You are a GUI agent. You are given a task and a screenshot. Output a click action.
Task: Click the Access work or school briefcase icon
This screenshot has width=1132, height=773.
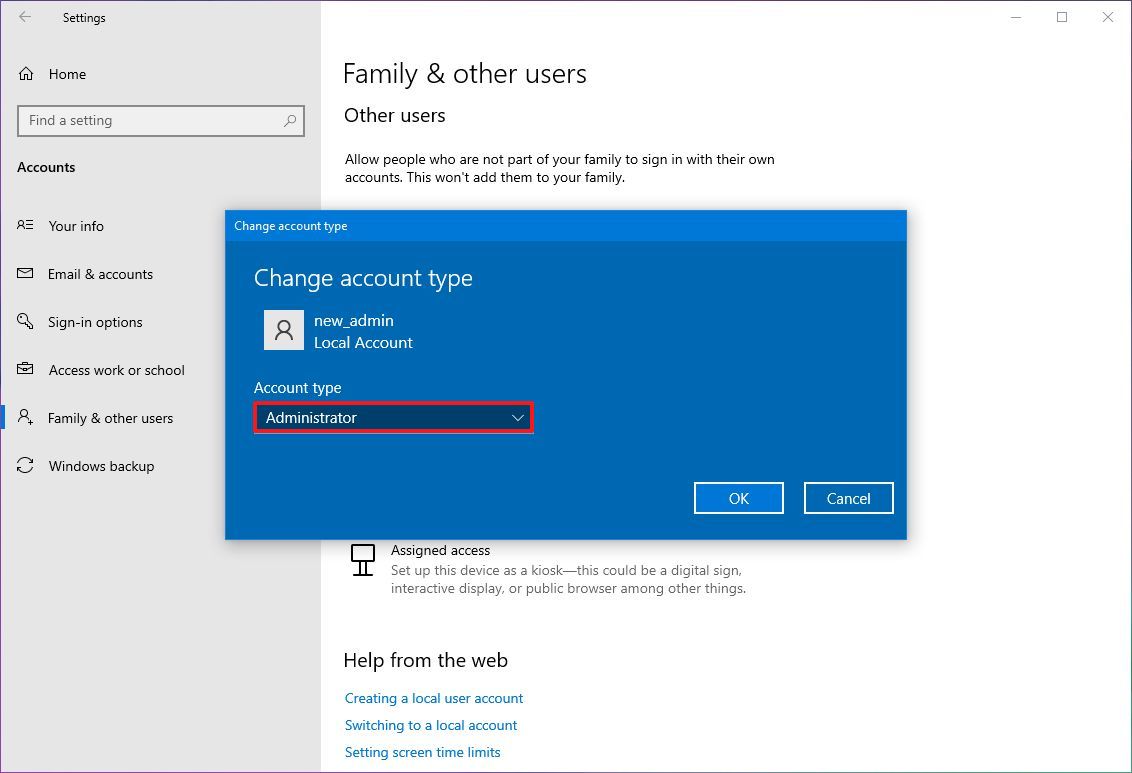coord(24,370)
